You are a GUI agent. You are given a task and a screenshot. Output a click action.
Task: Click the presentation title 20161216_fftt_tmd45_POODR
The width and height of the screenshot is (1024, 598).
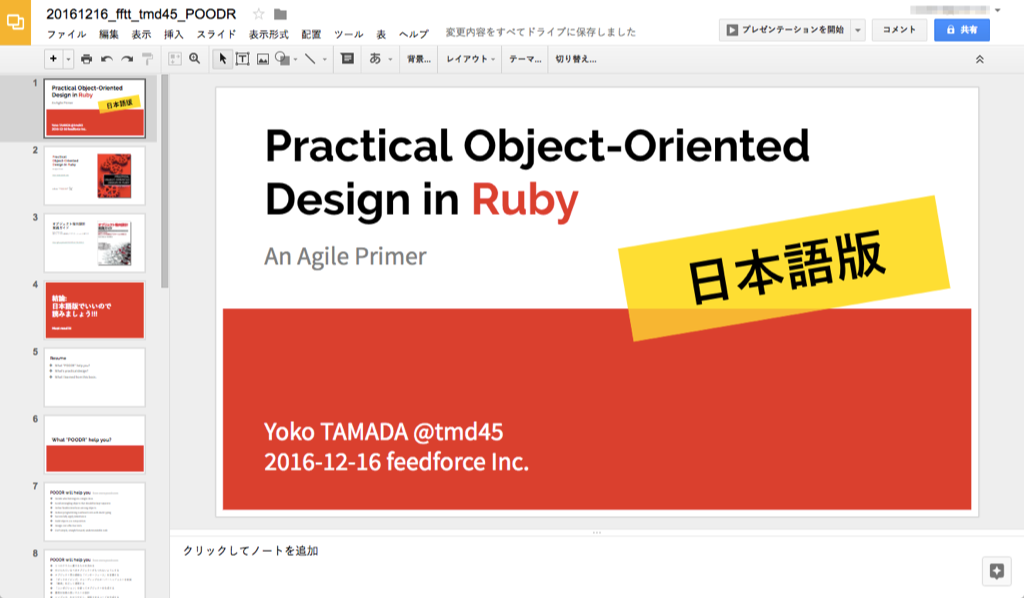point(141,14)
